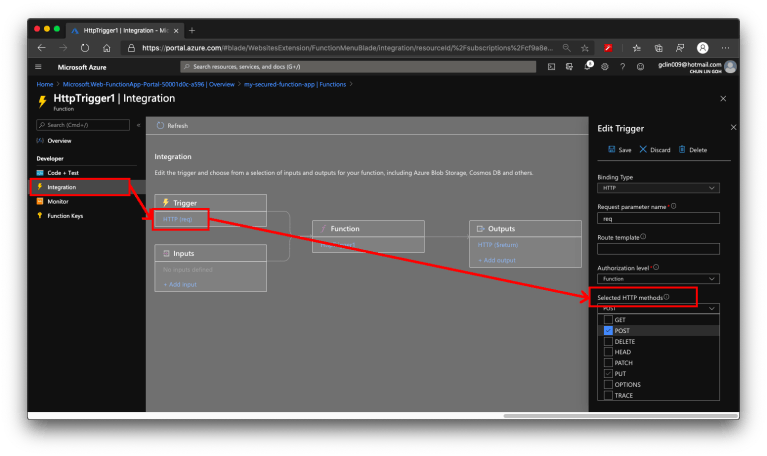Click the browser back arrow
This screenshot has height=456, width=767.
[x=42, y=48]
